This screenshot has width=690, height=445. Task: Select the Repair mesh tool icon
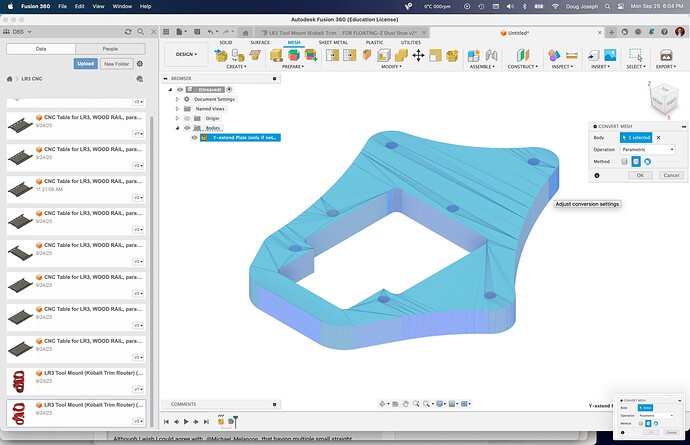(276, 55)
